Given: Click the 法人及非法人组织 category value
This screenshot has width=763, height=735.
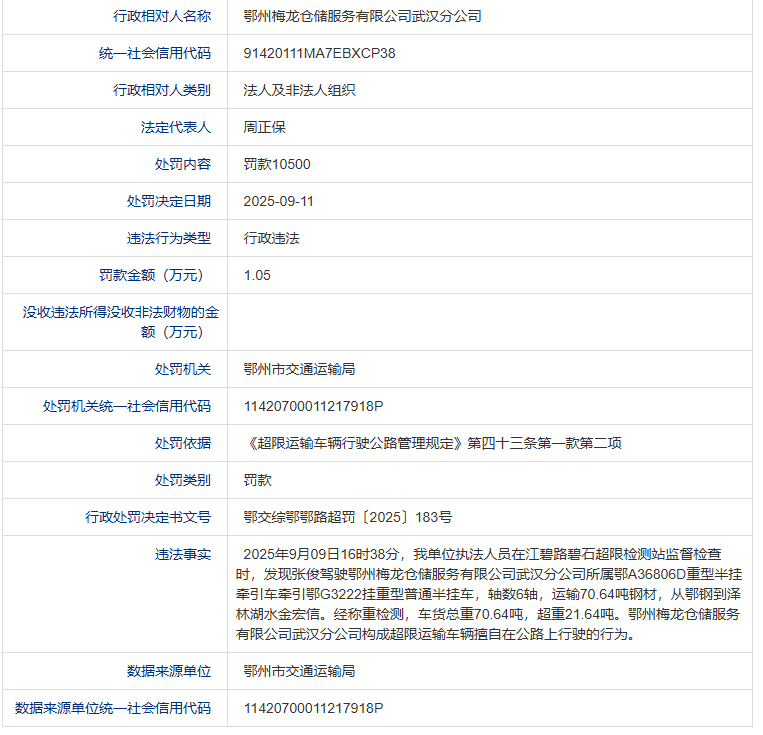Looking at the screenshot, I should [x=299, y=90].
